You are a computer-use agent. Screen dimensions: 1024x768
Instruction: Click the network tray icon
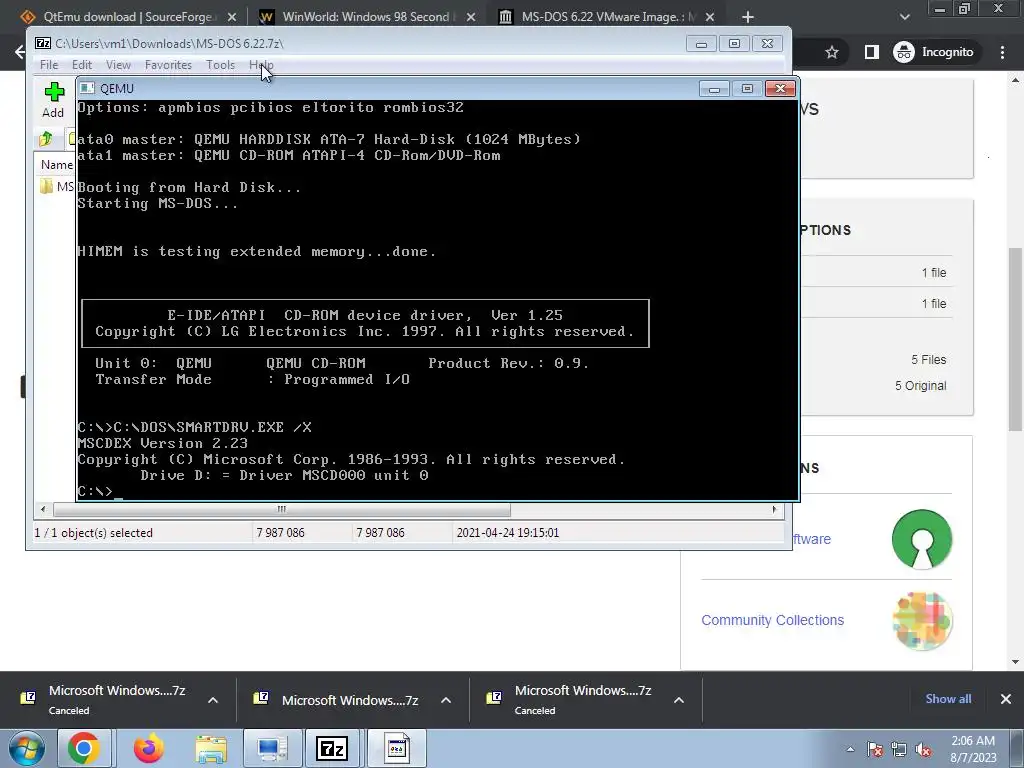click(x=899, y=749)
